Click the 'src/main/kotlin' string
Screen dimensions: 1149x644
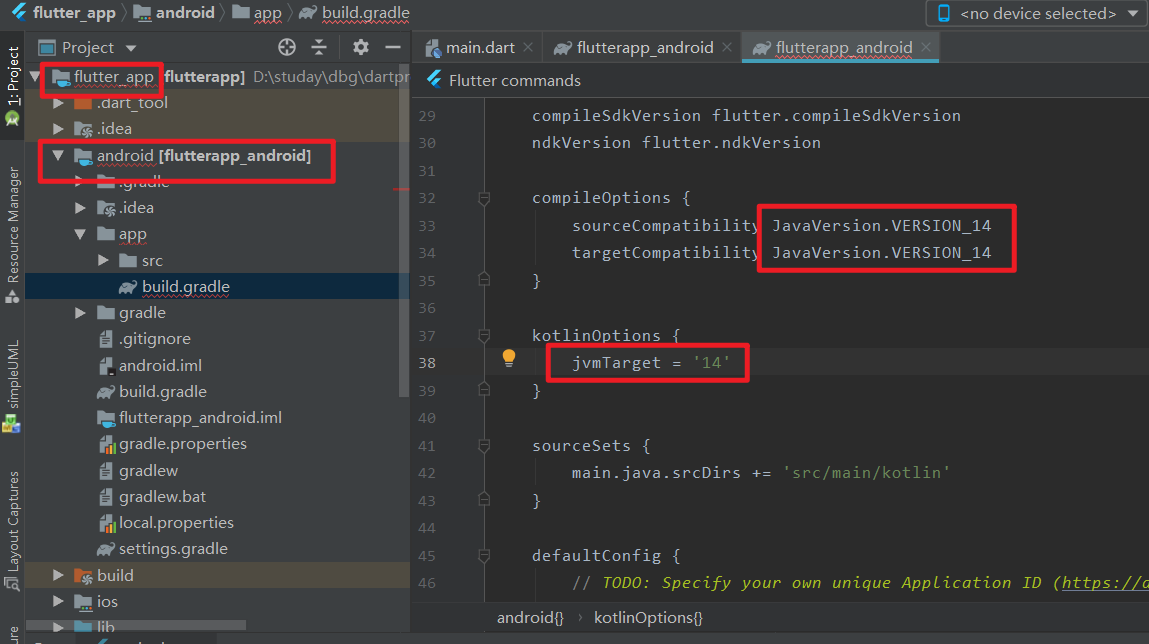tap(866, 473)
